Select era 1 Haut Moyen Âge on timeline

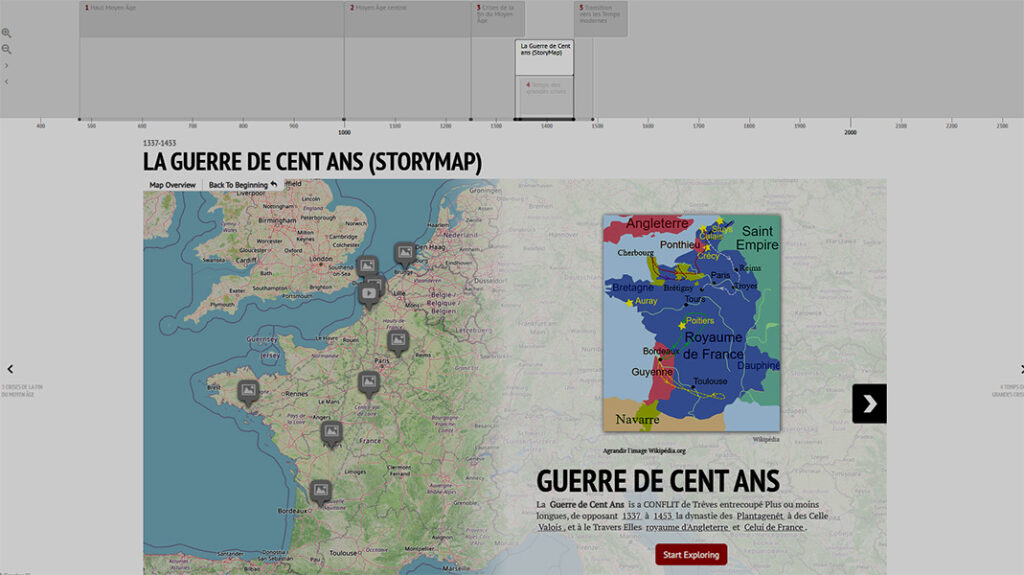(x=212, y=19)
